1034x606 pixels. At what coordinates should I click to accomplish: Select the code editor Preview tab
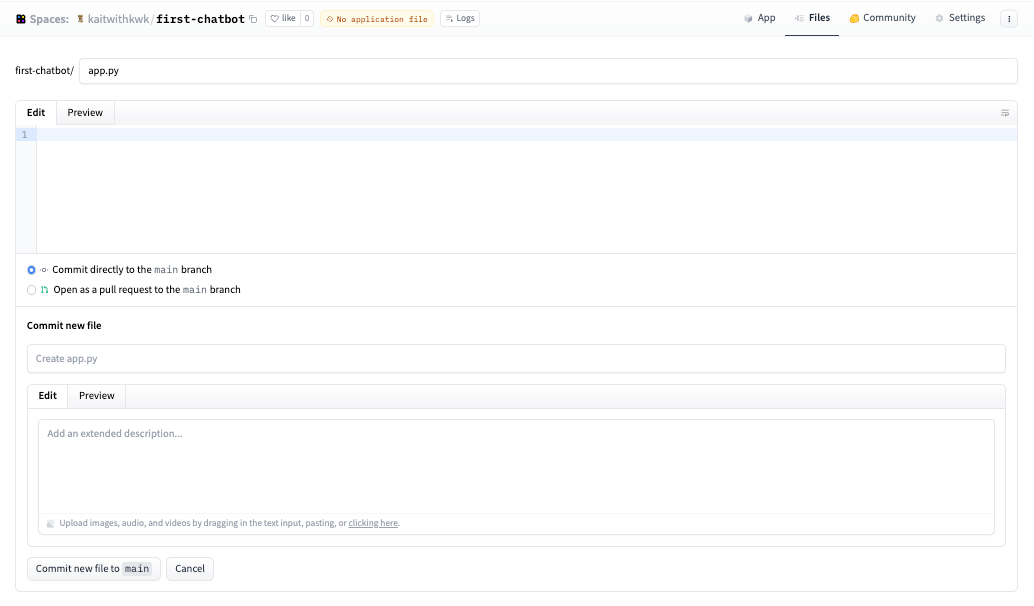click(x=85, y=113)
